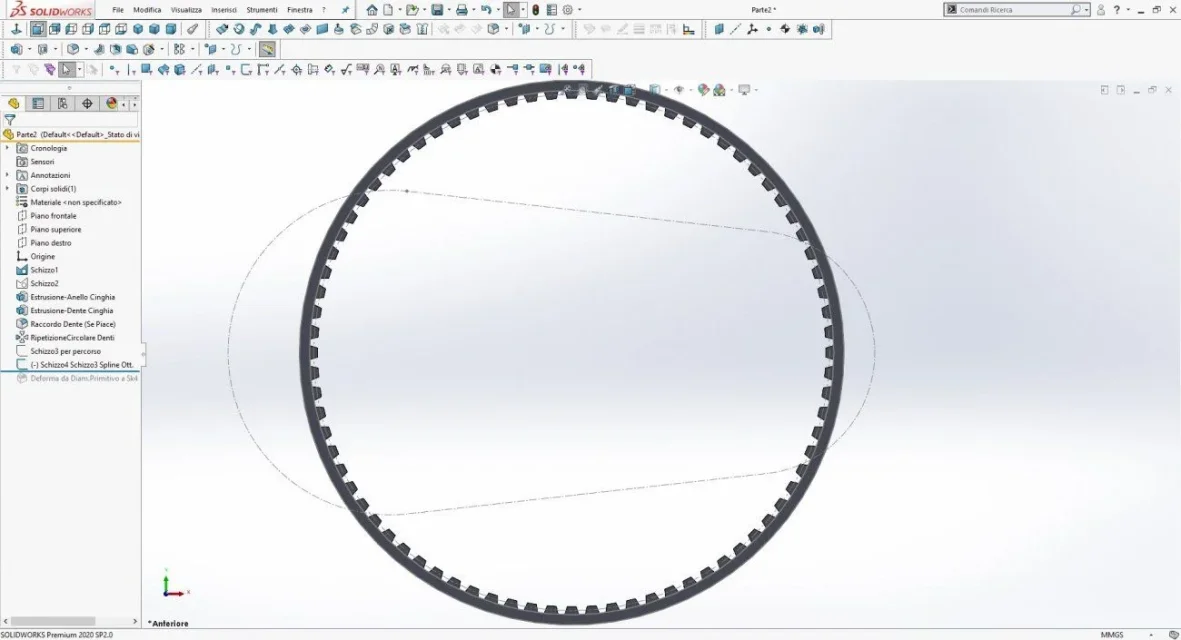Print using the printer icon

pyautogui.click(x=462, y=10)
